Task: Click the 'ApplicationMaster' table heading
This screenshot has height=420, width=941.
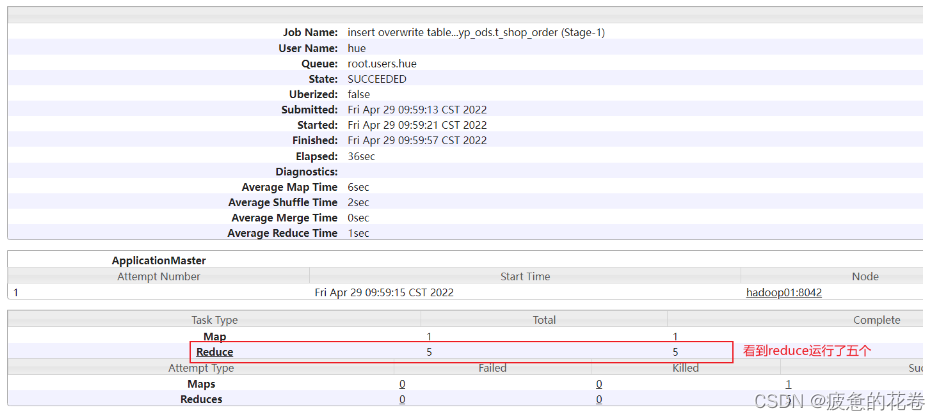Action: pos(158,260)
